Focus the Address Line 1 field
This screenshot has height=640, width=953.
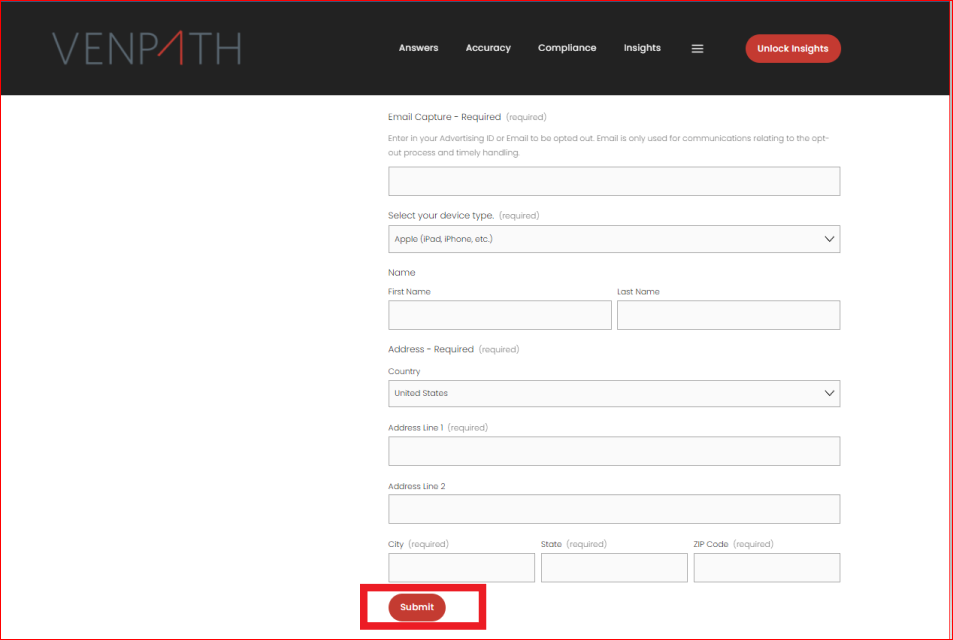[x=614, y=451]
